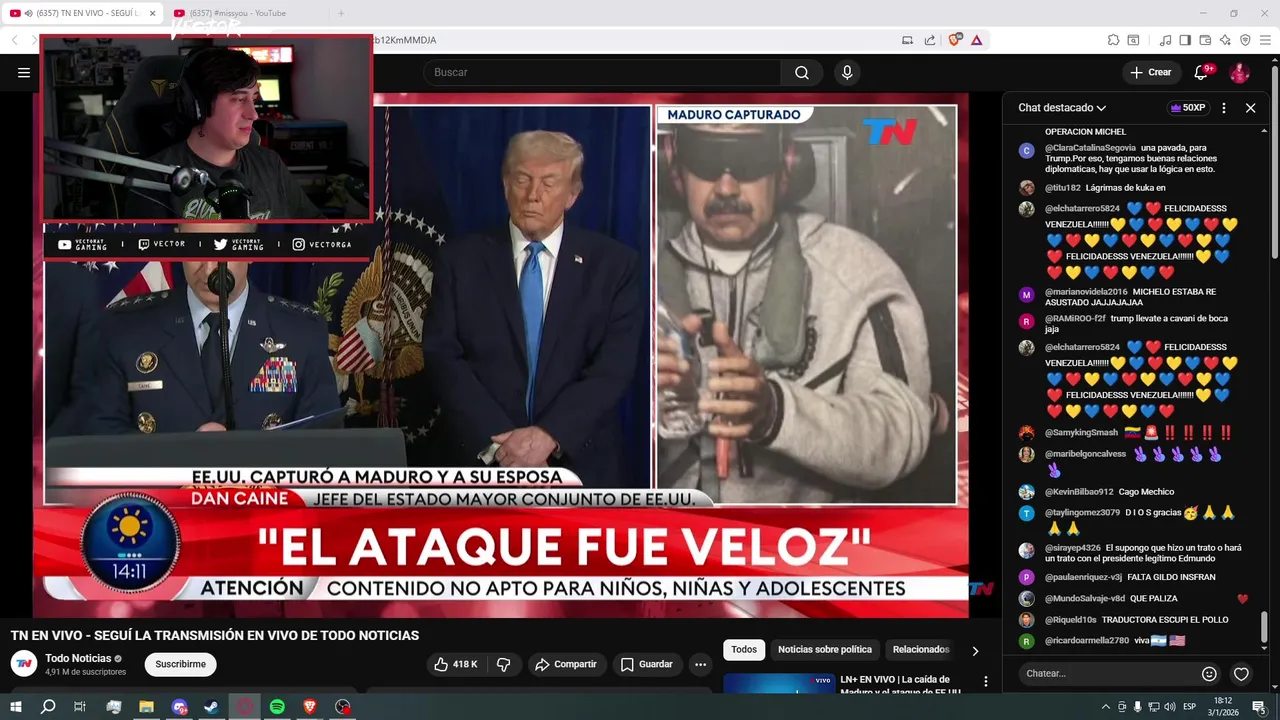
Task: Open Spotify from the taskbar
Action: click(x=277, y=707)
